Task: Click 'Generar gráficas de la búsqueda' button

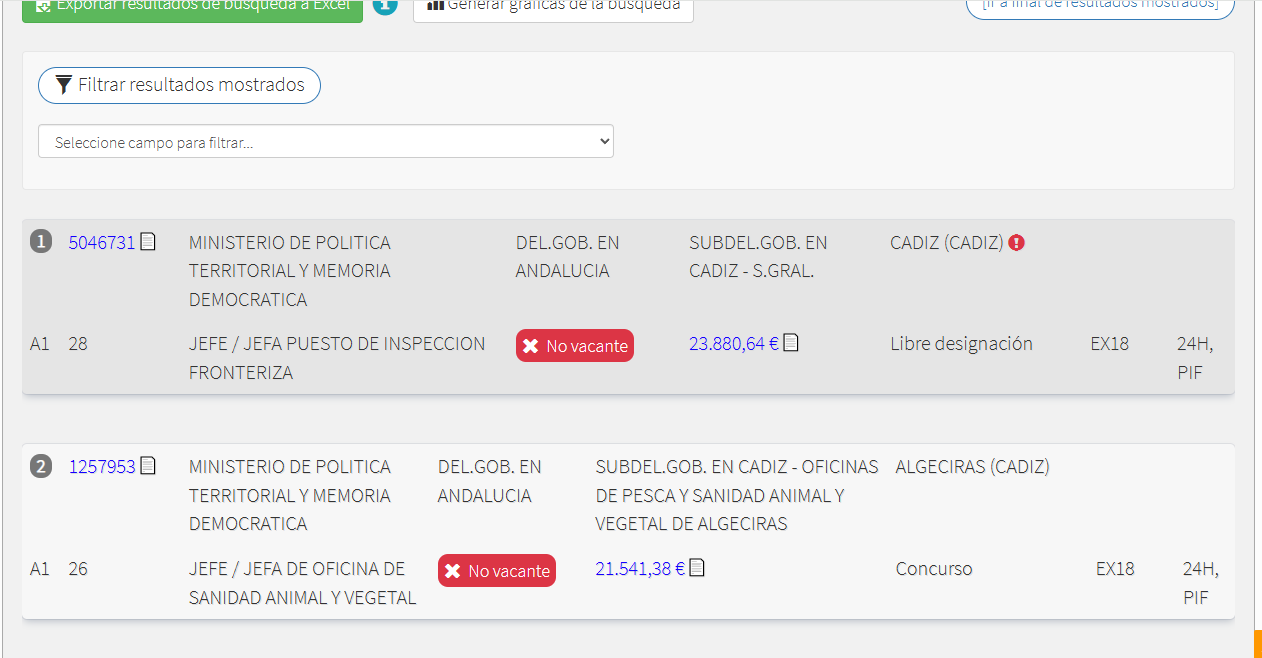Action: click(553, 7)
